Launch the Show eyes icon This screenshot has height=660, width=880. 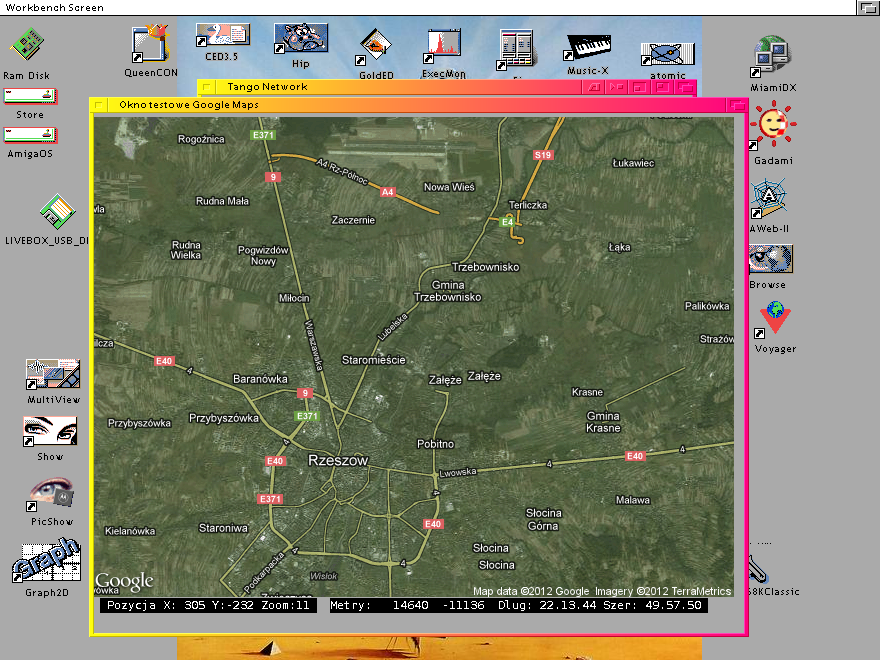(x=50, y=431)
